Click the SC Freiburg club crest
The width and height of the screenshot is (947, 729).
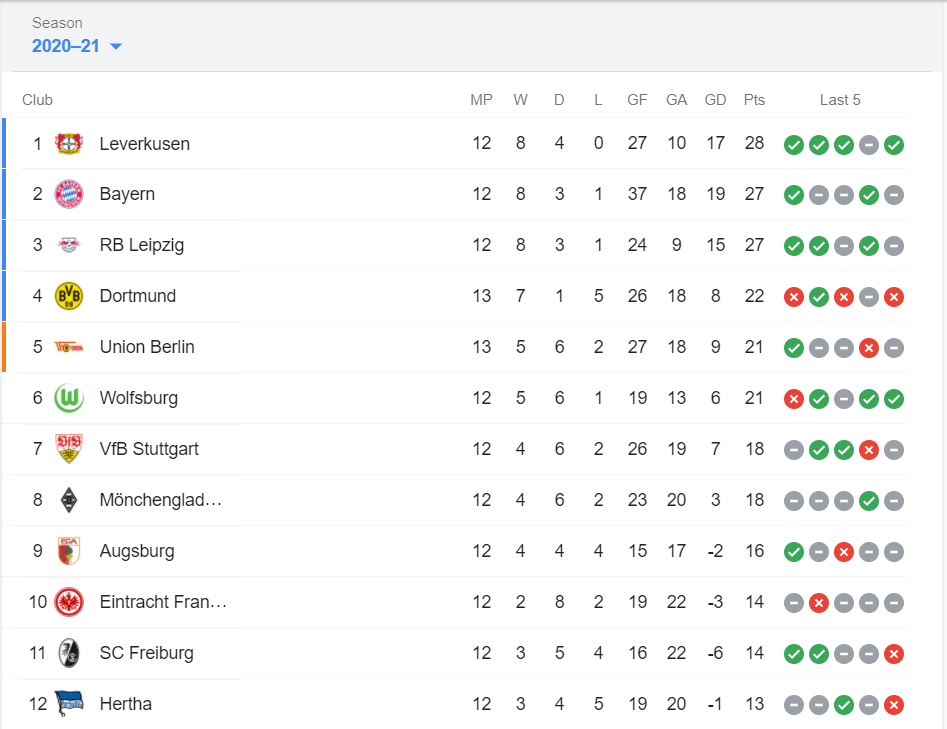click(69, 653)
